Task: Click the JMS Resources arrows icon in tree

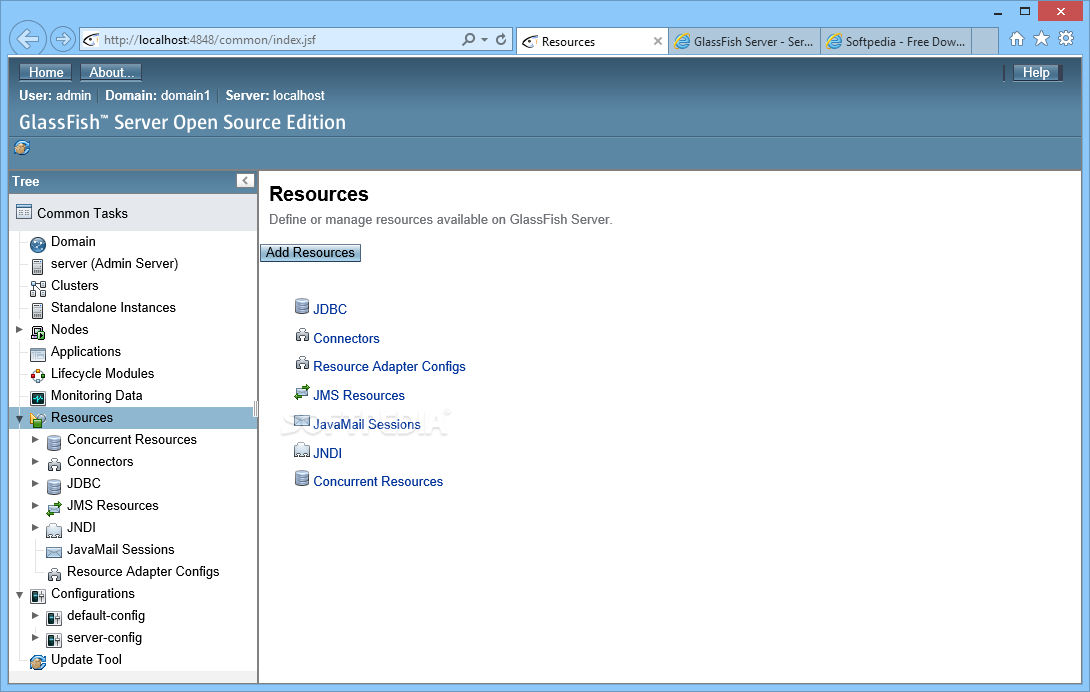Action: pos(54,508)
